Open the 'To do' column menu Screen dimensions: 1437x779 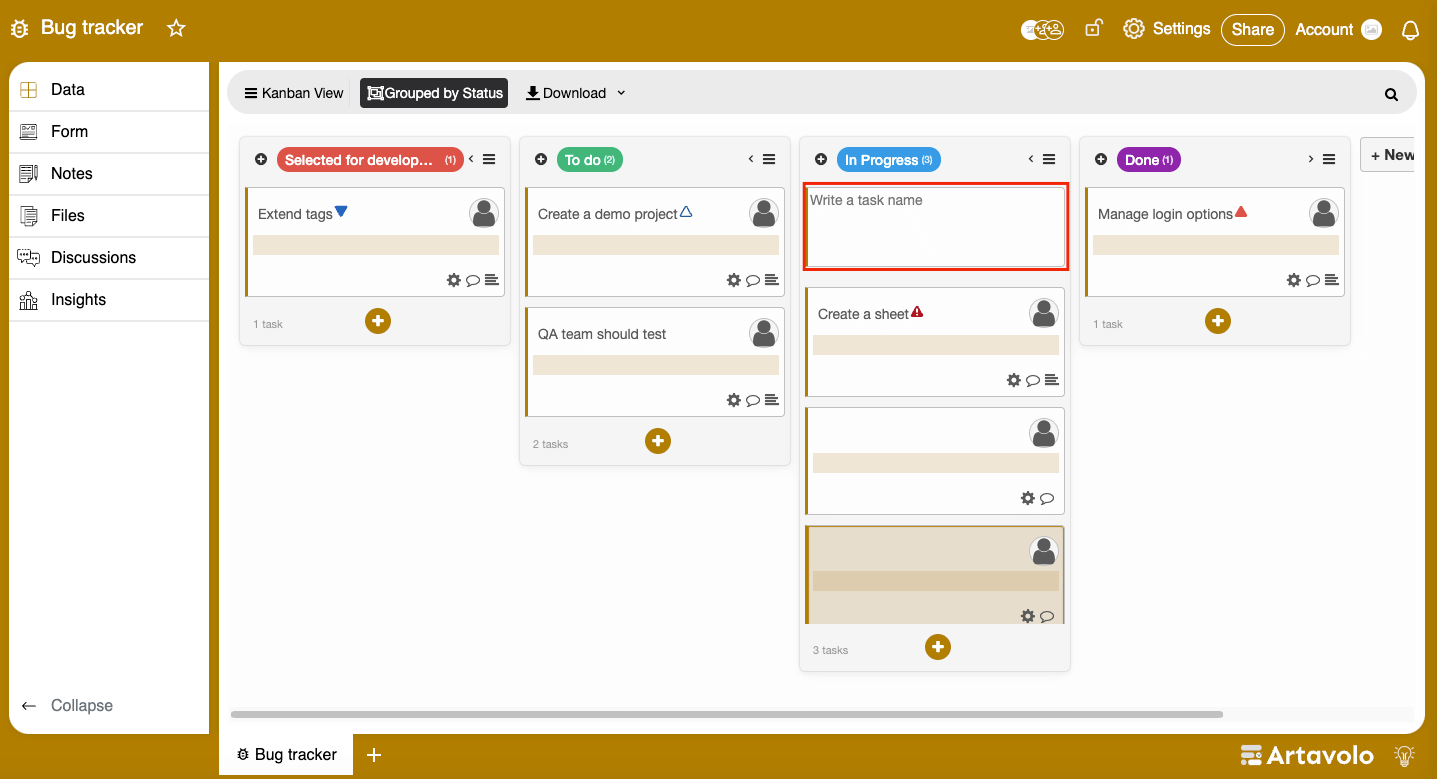coord(768,158)
